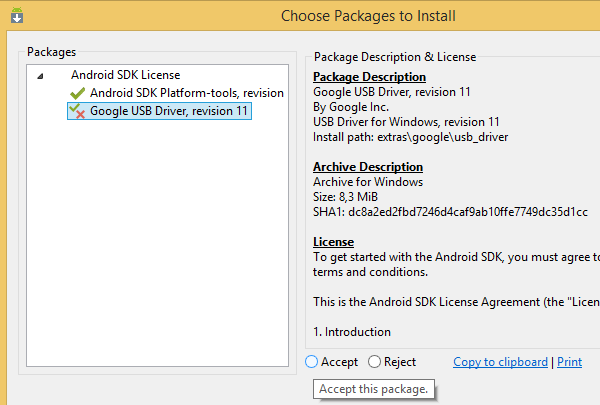Click 'USB Driver for Windows, revision 11' text
This screenshot has height=405, width=600.
(x=406, y=122)
